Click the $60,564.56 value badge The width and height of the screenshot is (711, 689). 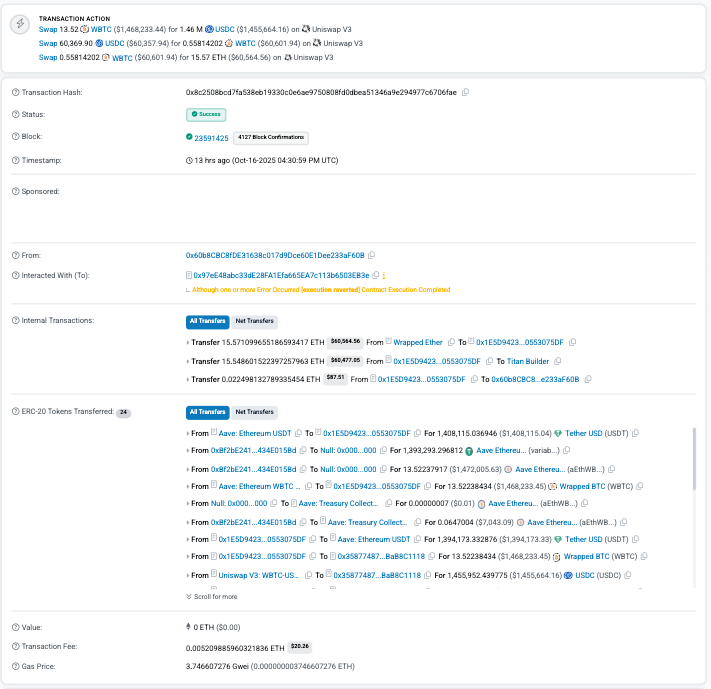click(x=345, y=342)
